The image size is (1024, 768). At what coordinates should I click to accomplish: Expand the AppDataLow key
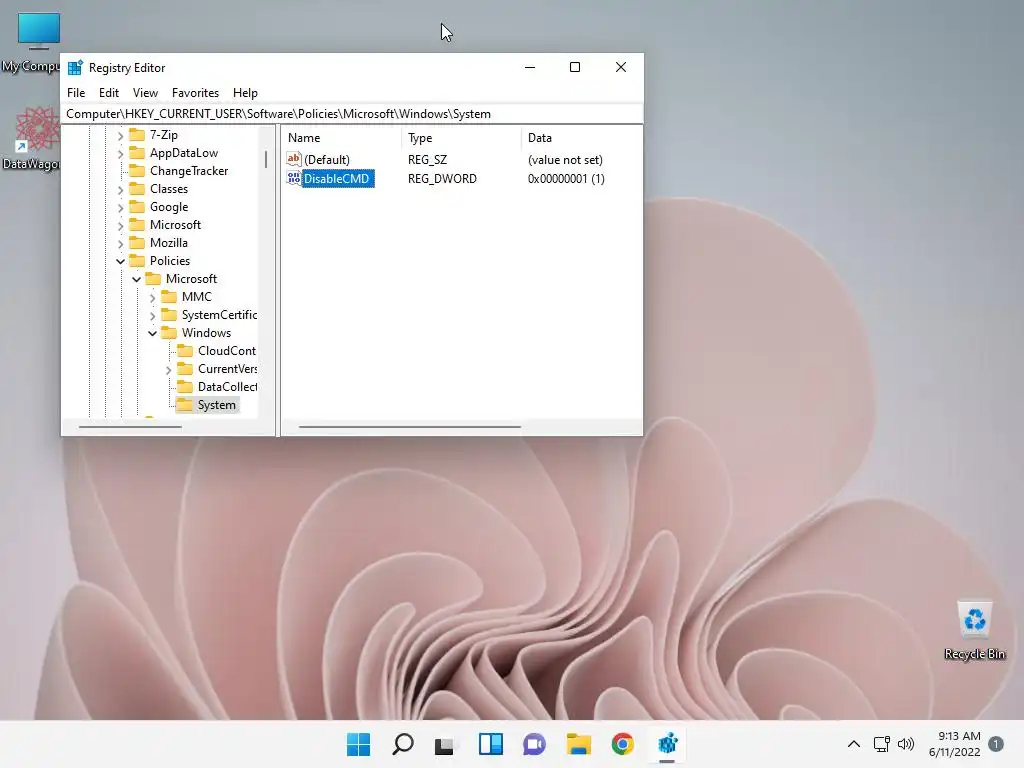120,153
